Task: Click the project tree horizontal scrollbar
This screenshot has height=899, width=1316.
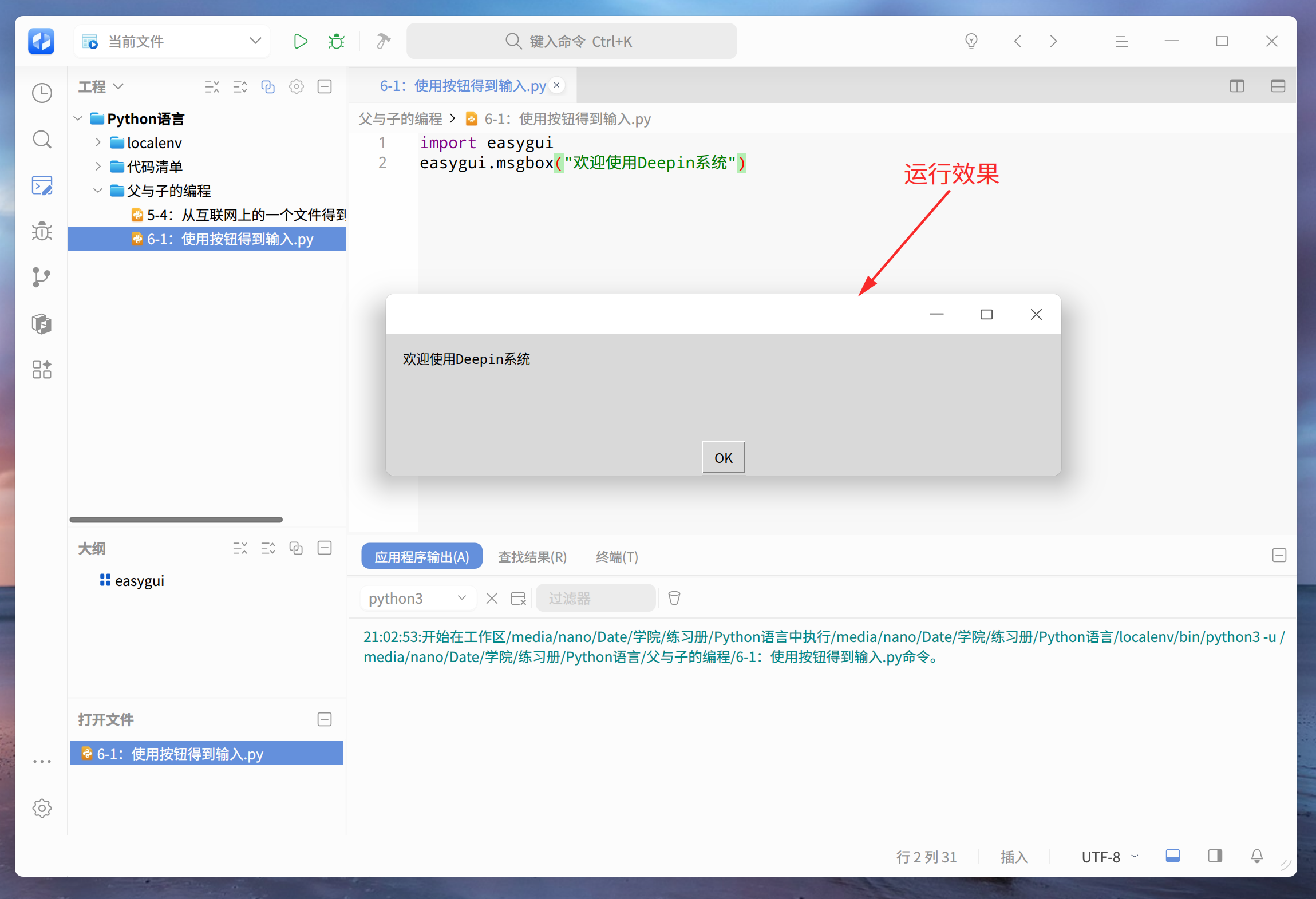Action: (x=176, y=520)
